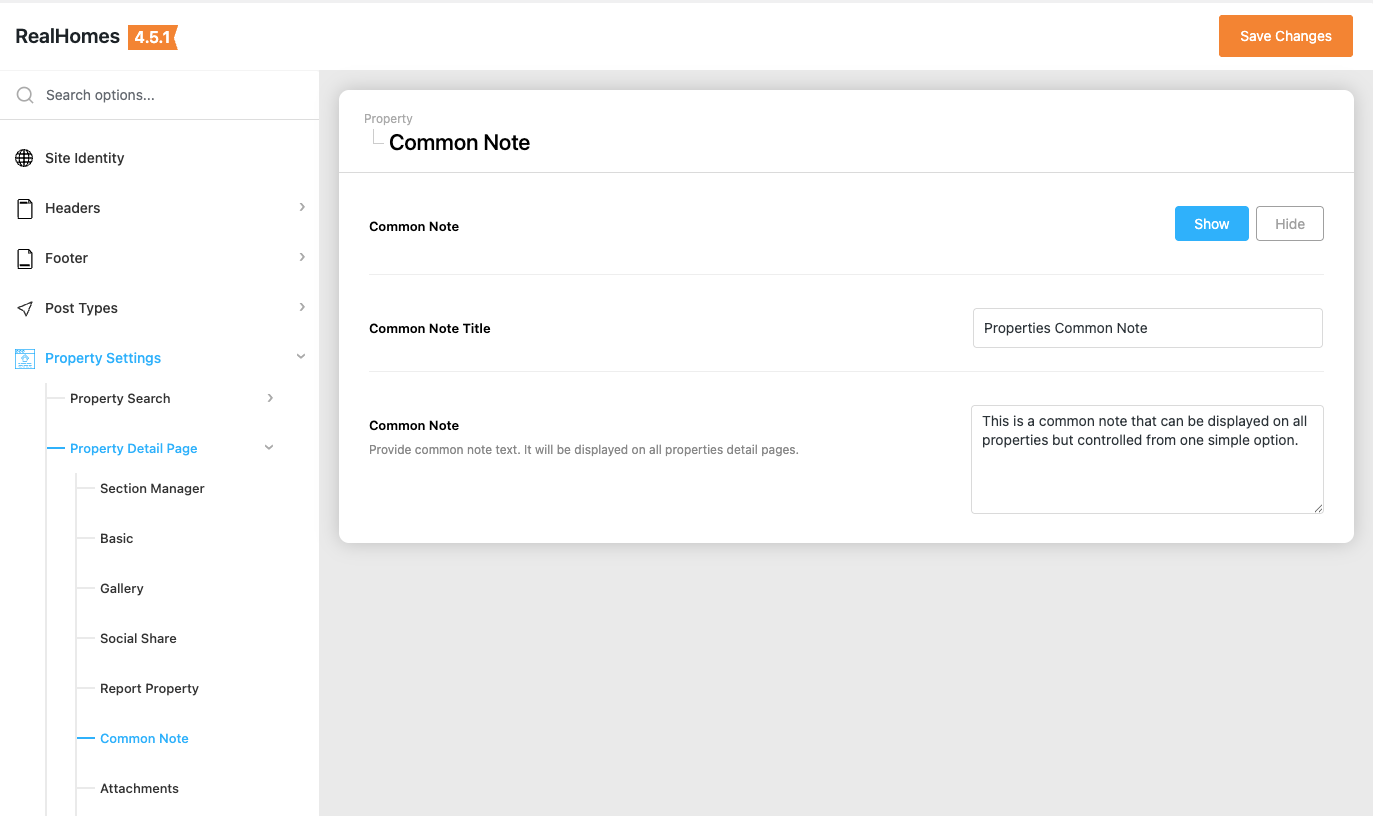The image size is (1373, 816).
Task: Click the Save Changes button
Action: (x=1285, y=36)
